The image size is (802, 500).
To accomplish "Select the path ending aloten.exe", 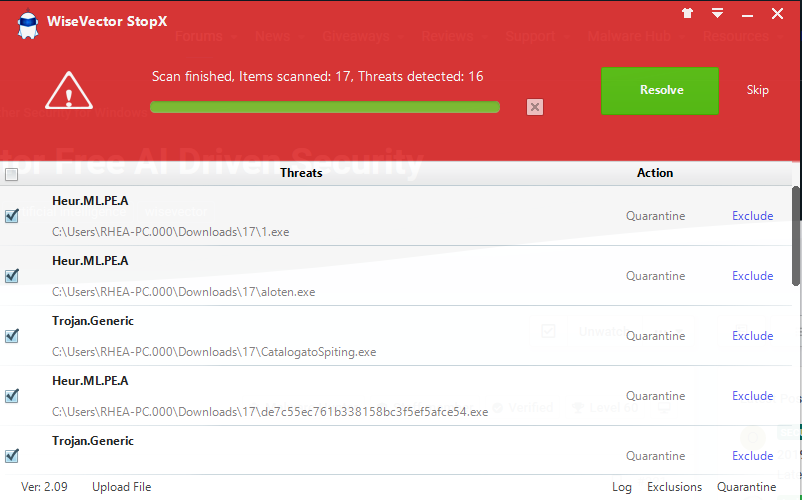I will point(184,292).
